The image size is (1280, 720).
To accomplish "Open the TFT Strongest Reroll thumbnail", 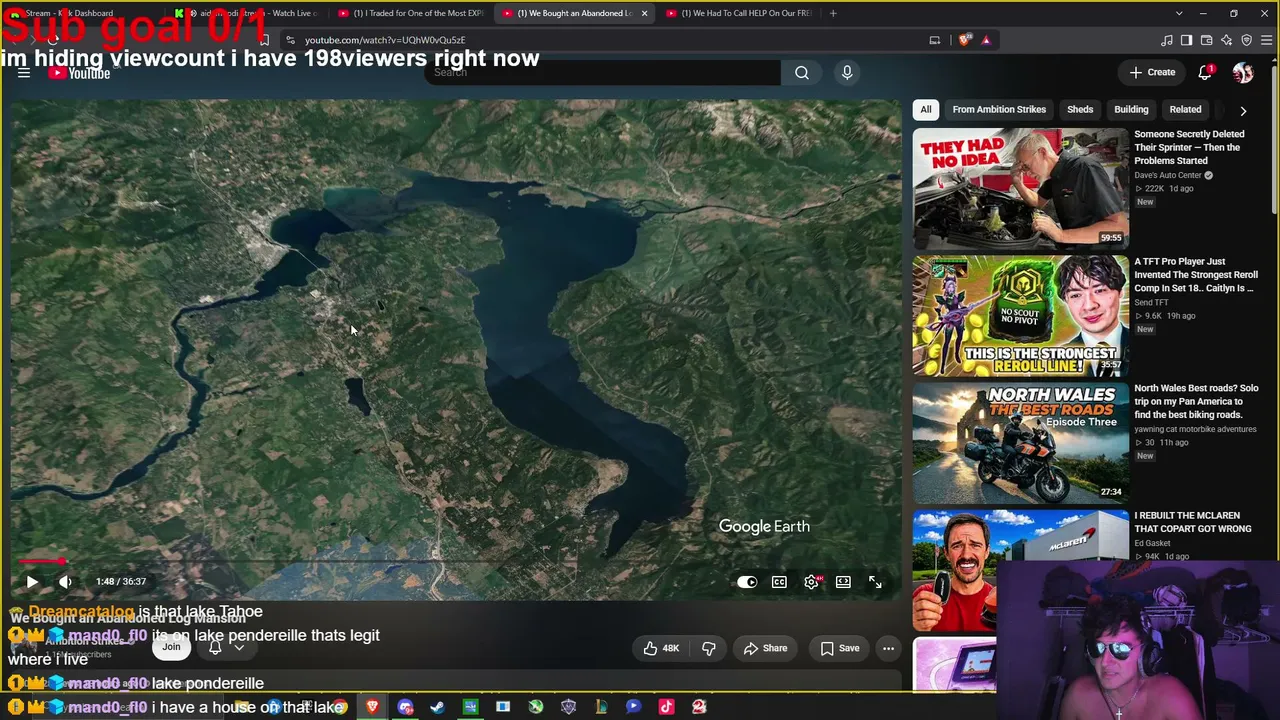I will click(x=1020, y=316).
